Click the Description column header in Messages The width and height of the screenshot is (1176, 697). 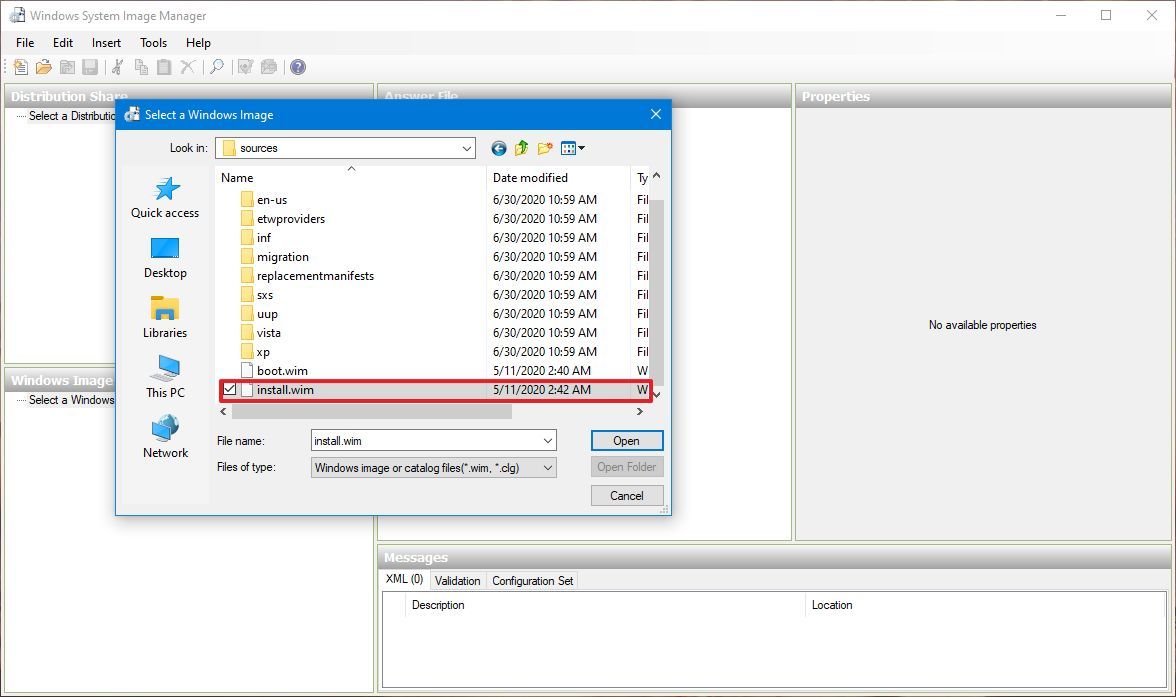pos(606,605)
